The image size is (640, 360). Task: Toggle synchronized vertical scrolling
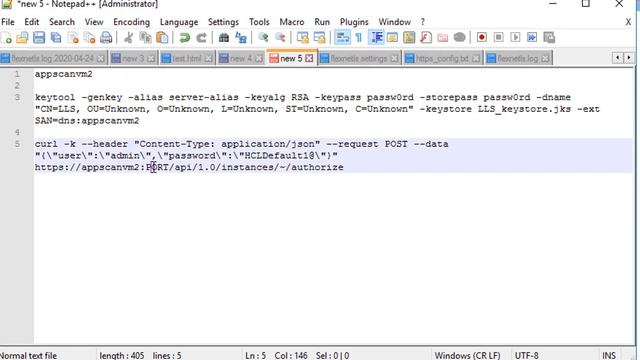[x=302, y=38]
